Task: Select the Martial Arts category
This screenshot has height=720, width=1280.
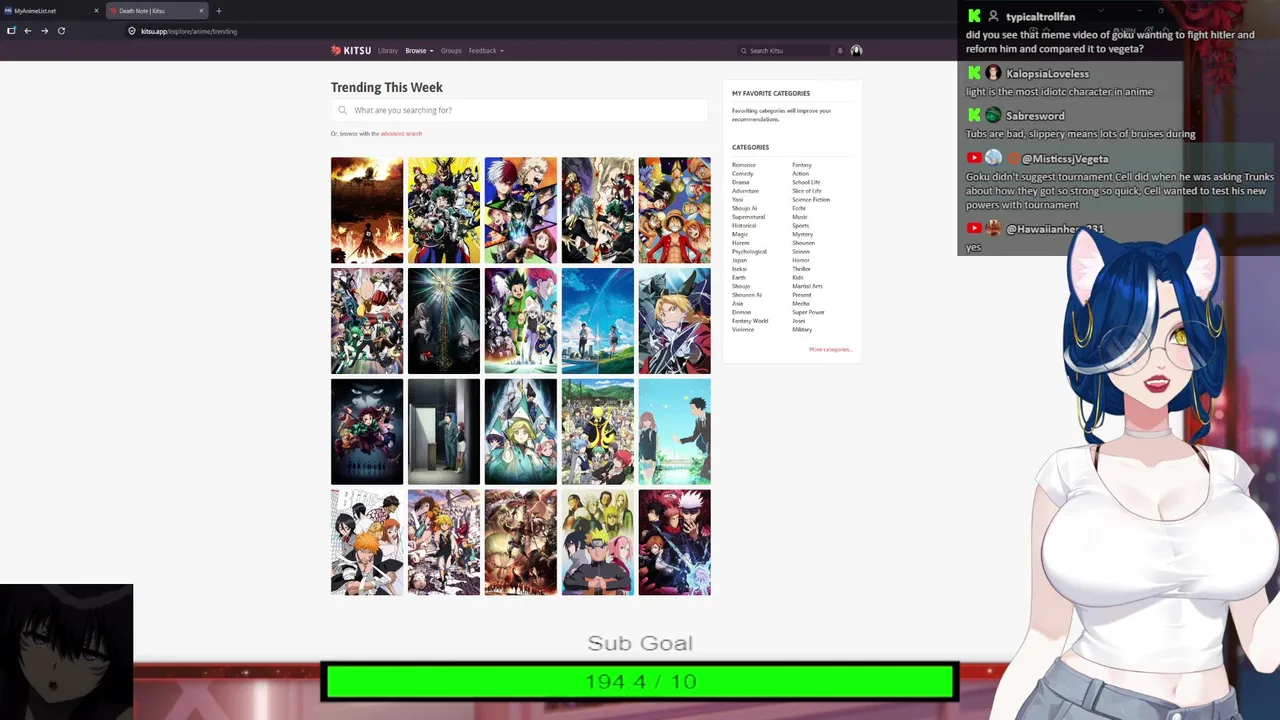Action: [807, 286]
